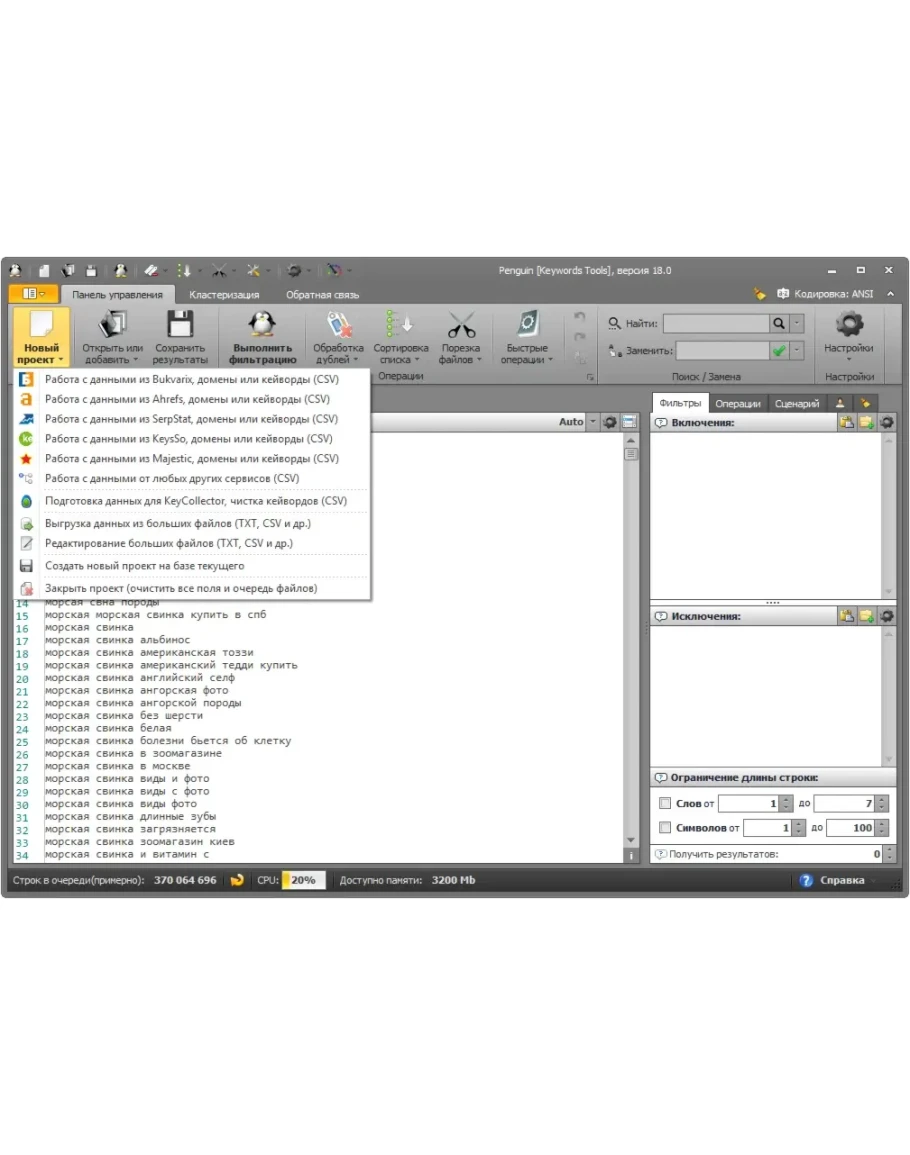Viewport: 910px width, 1155px height.
Task: Click the Сохранить результаты floppy disk icon
Action: coord(180,324)
